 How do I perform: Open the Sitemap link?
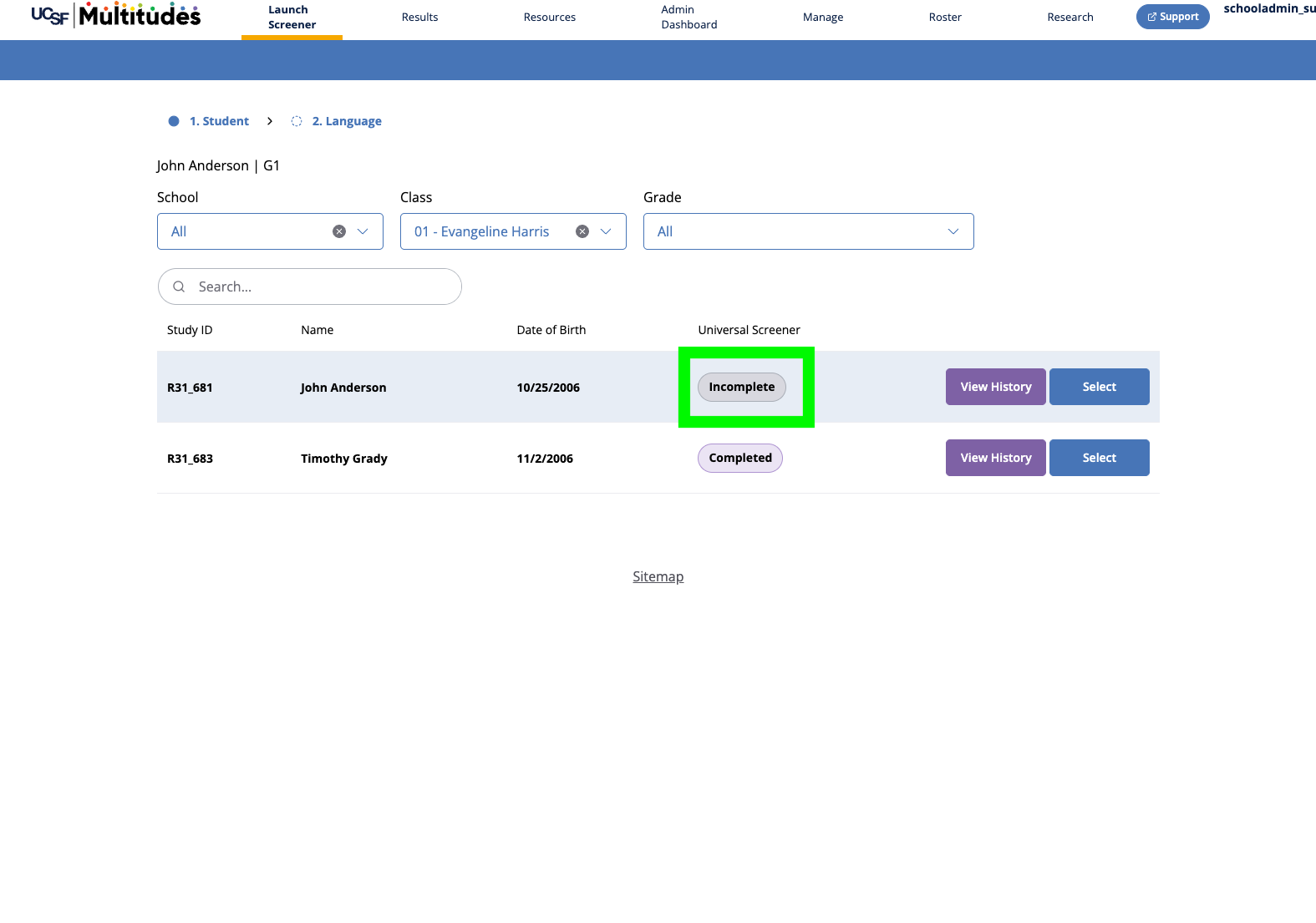tap(658, 576)
